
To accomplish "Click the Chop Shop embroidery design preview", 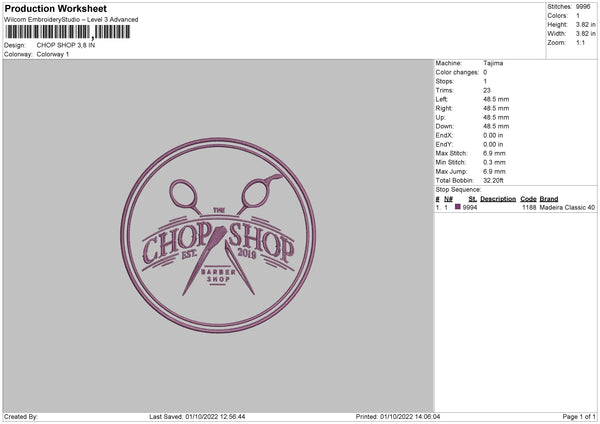I will pyautogui.click(x=218, y=235).
